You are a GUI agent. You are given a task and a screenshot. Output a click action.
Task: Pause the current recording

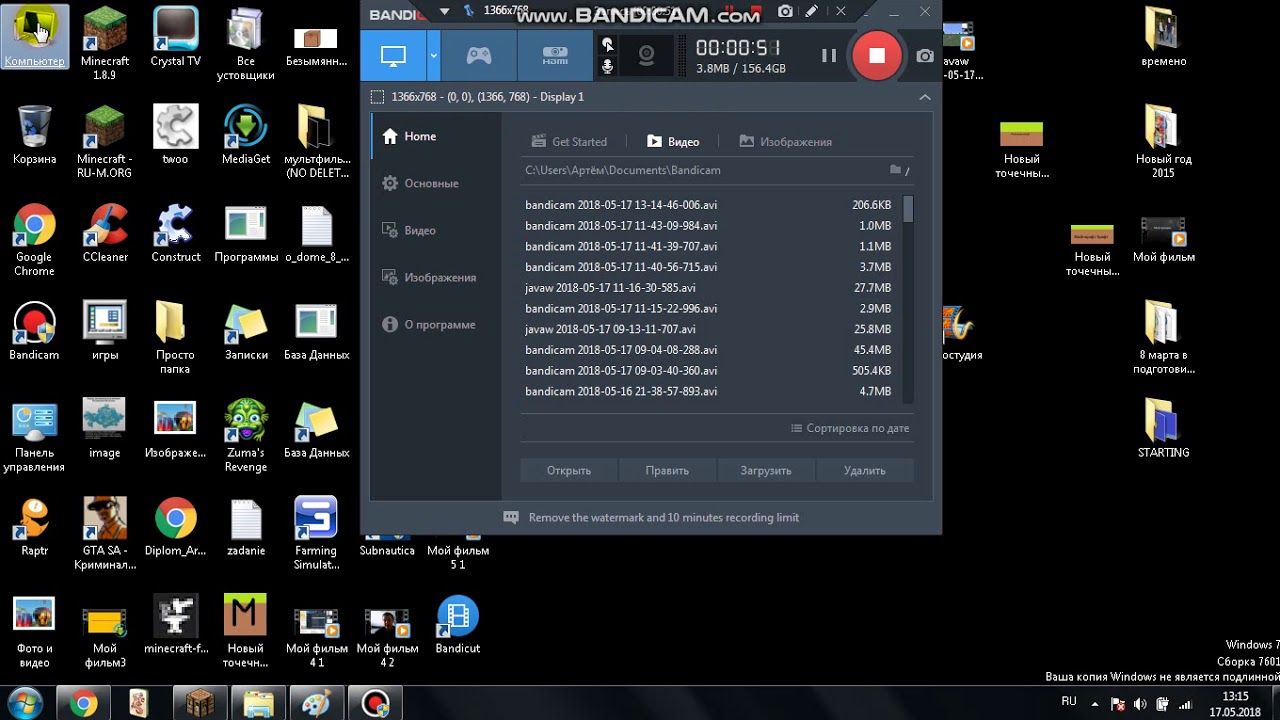pyautogui.click(x=829, y=56)
